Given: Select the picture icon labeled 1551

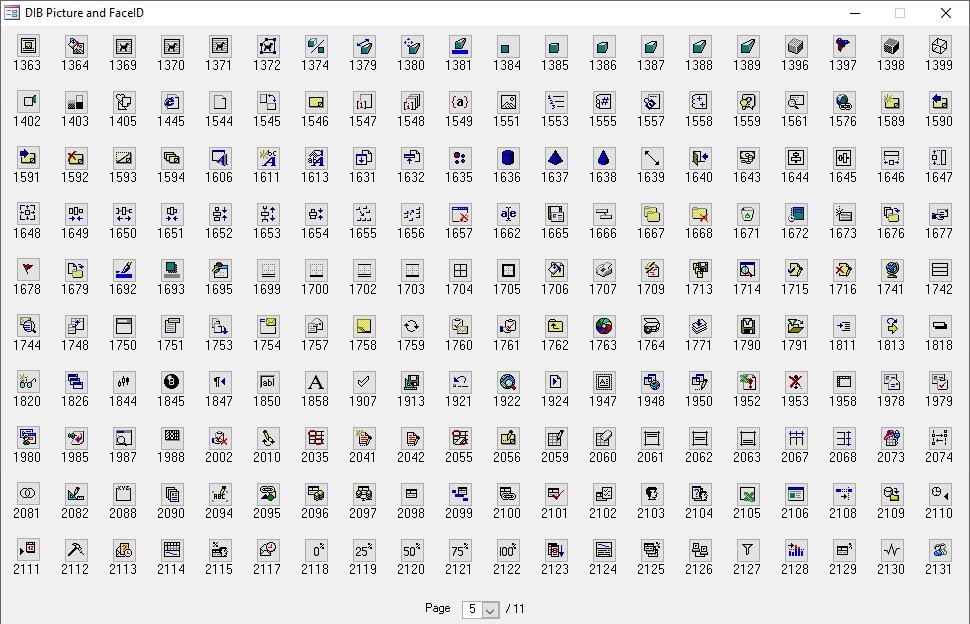Looking at the screenshot, I should point(507,102).
